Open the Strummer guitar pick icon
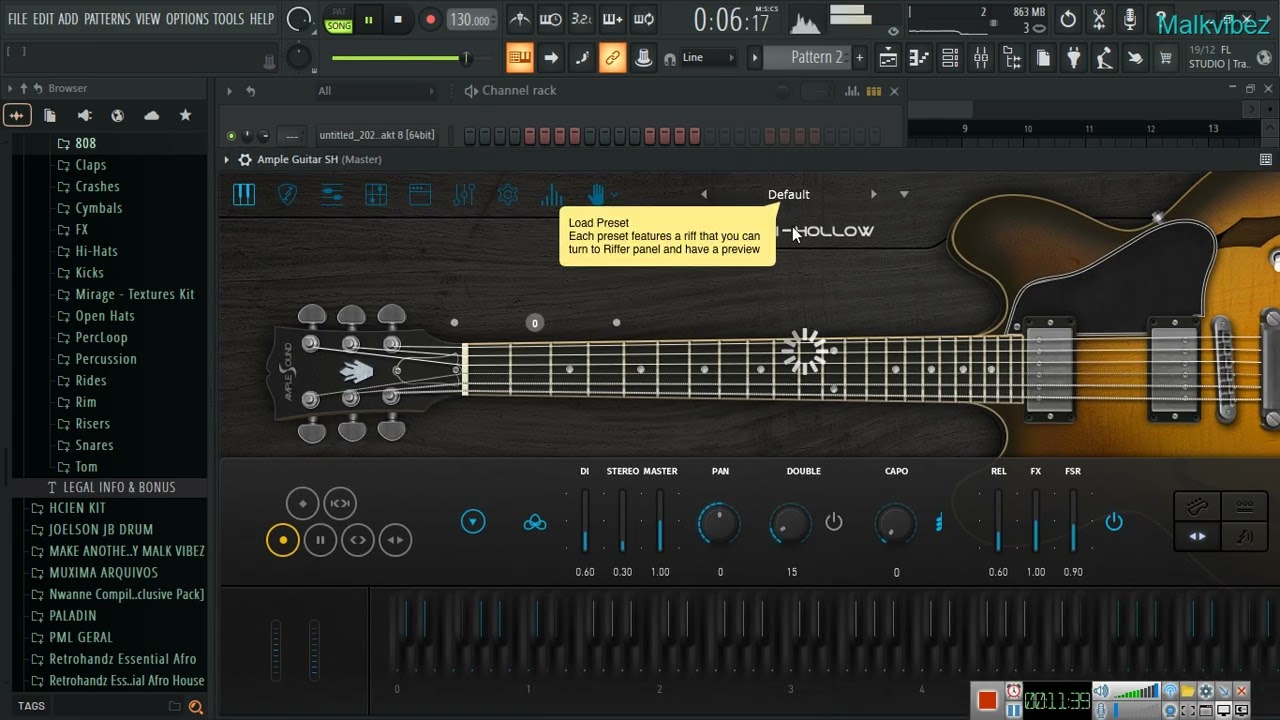This screenshot has width=1280, height=720. [x=288, y=195]
